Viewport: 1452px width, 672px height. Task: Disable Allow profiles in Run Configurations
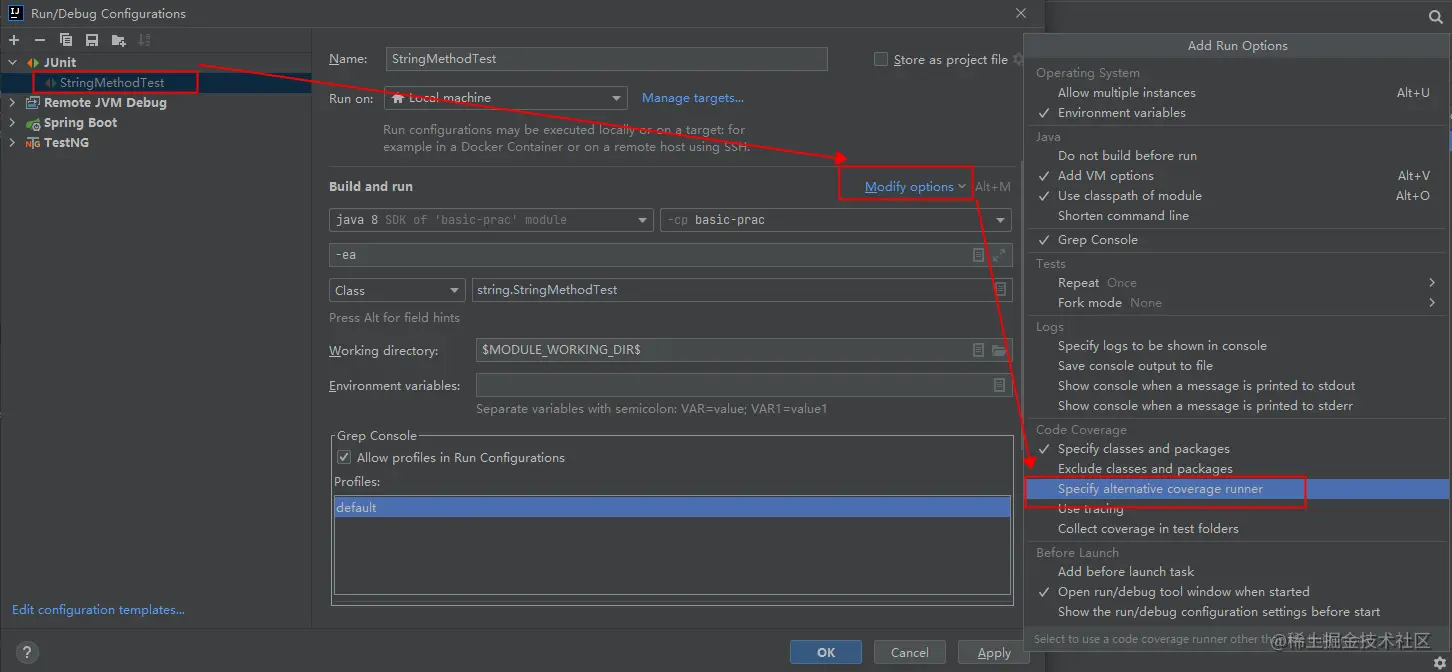click(x=343, y=457)
